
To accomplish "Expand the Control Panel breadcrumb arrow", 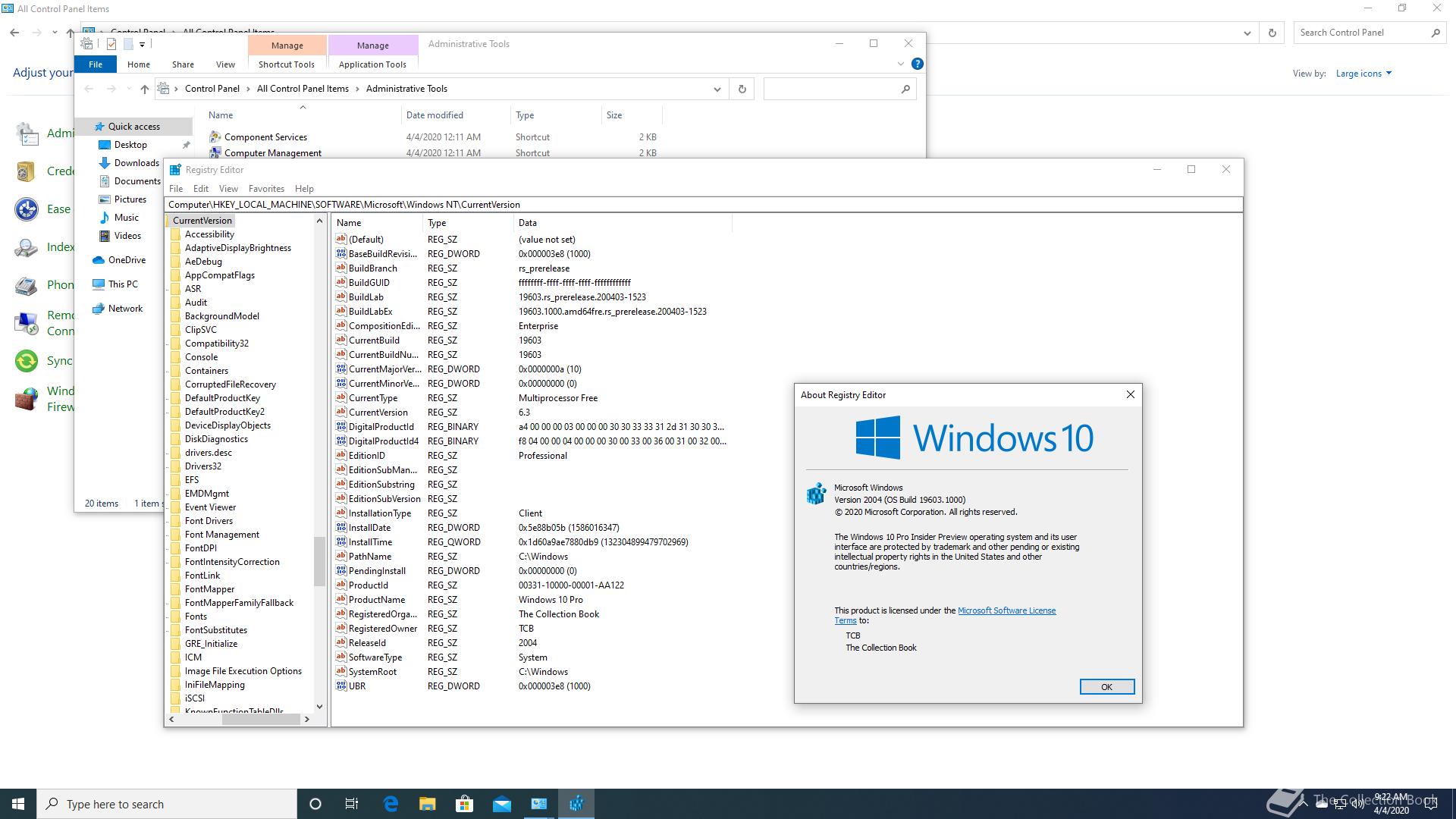I will pyautogui.click(x=248, y=89).
